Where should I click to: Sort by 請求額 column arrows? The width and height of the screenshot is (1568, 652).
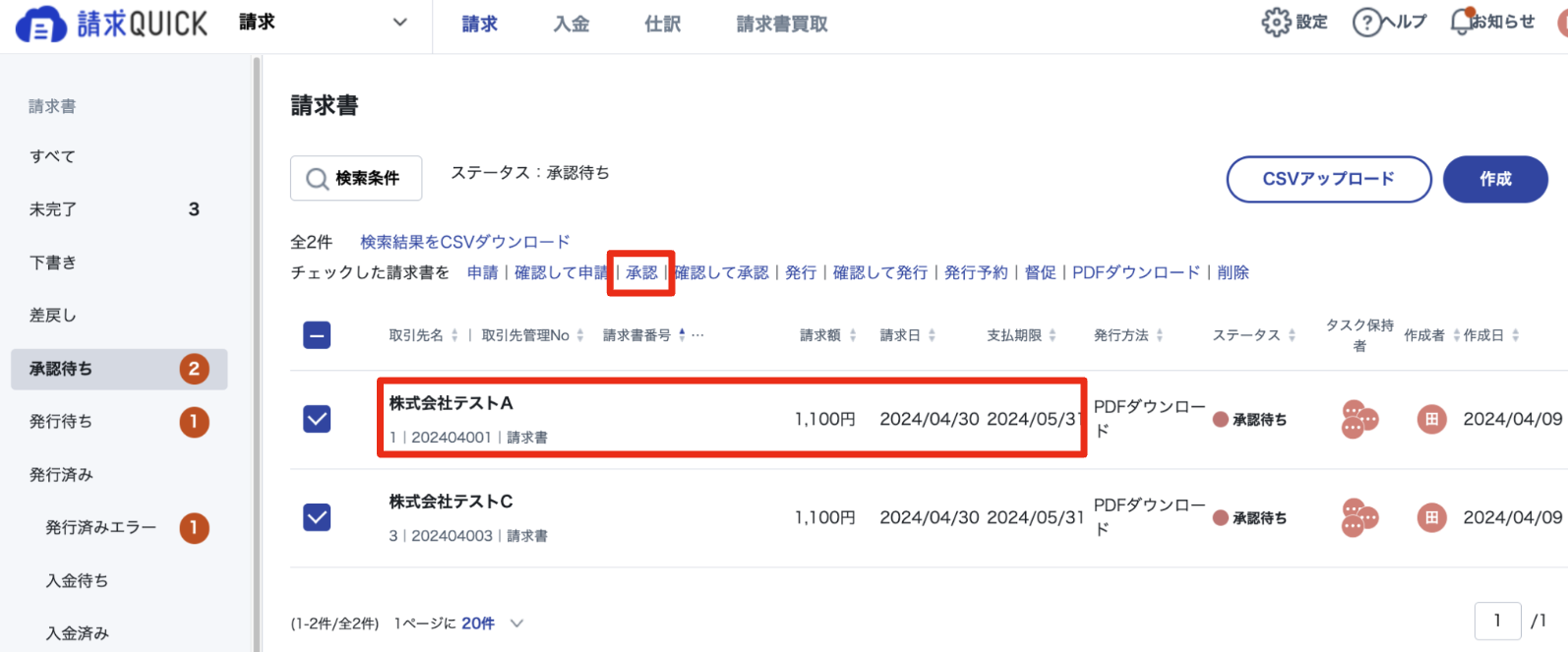coord(853,335)
